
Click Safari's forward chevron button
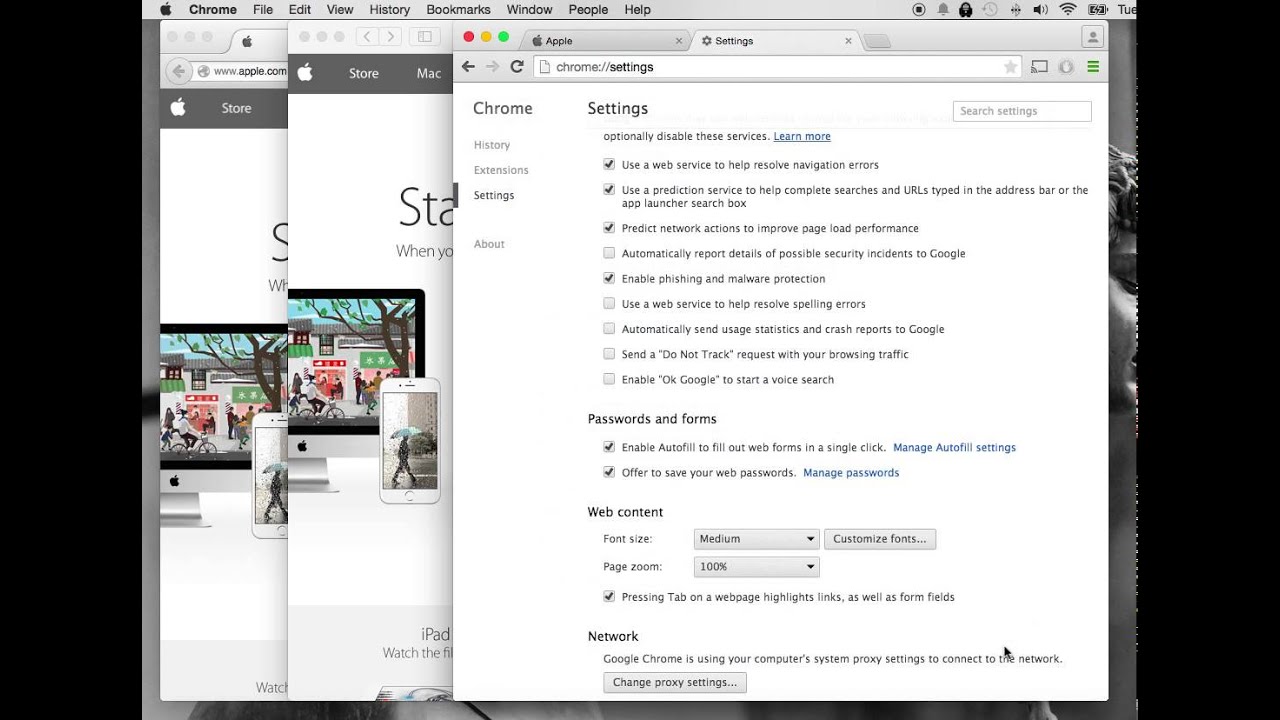pyautogui.click(x=390, y=37)
